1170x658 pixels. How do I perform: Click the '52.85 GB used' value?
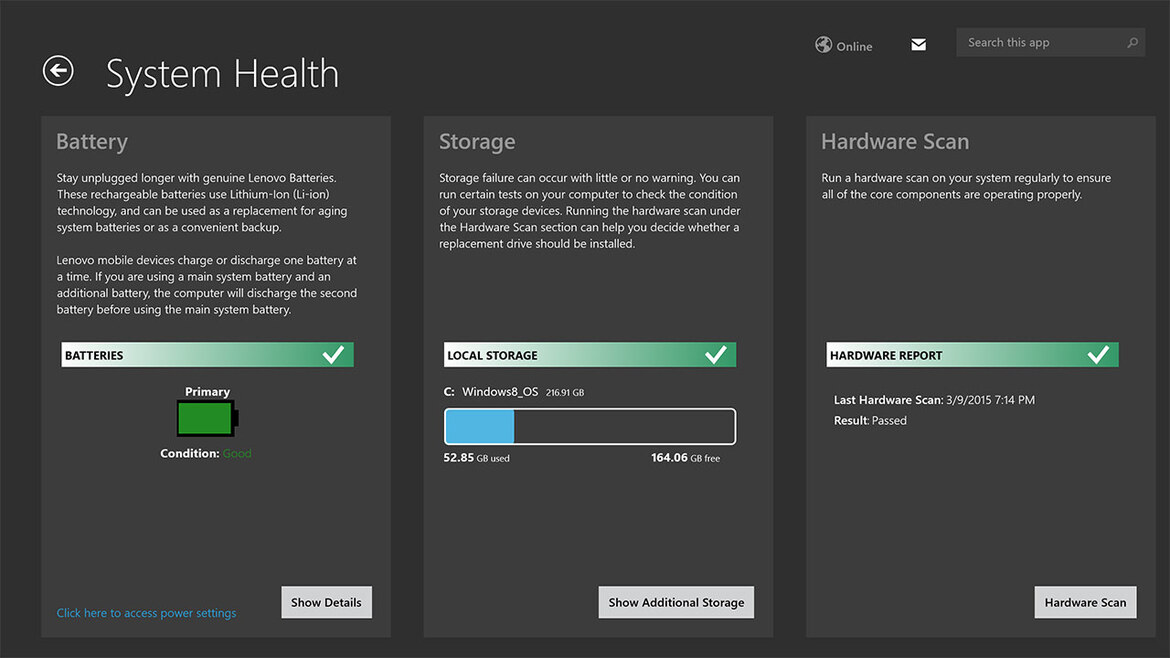point(476,458)
